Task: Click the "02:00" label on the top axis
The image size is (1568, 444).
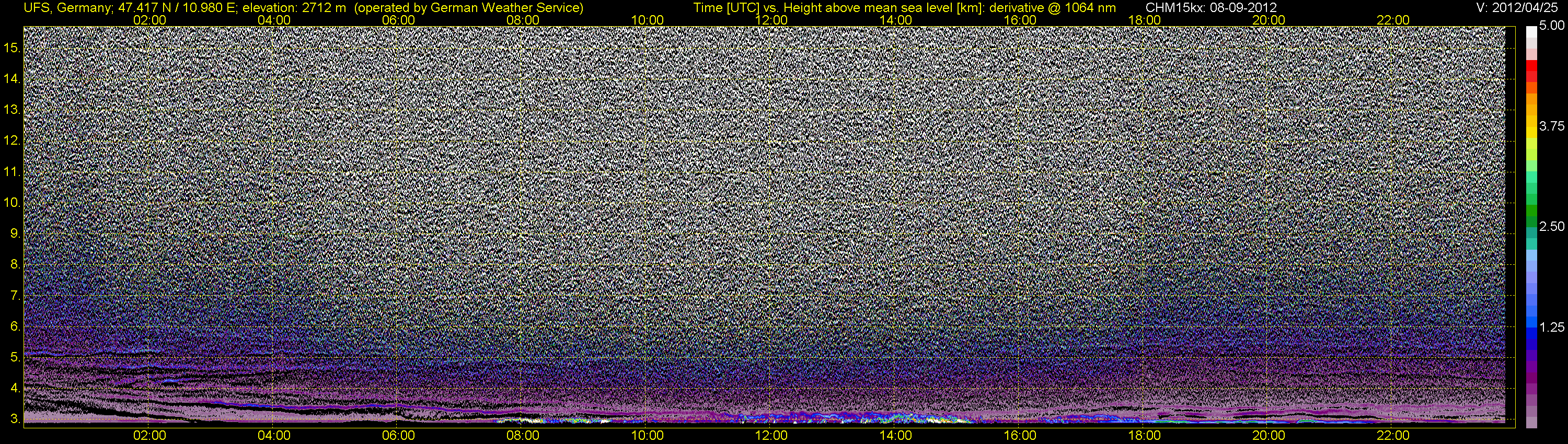Action: [x=149, y=20]
